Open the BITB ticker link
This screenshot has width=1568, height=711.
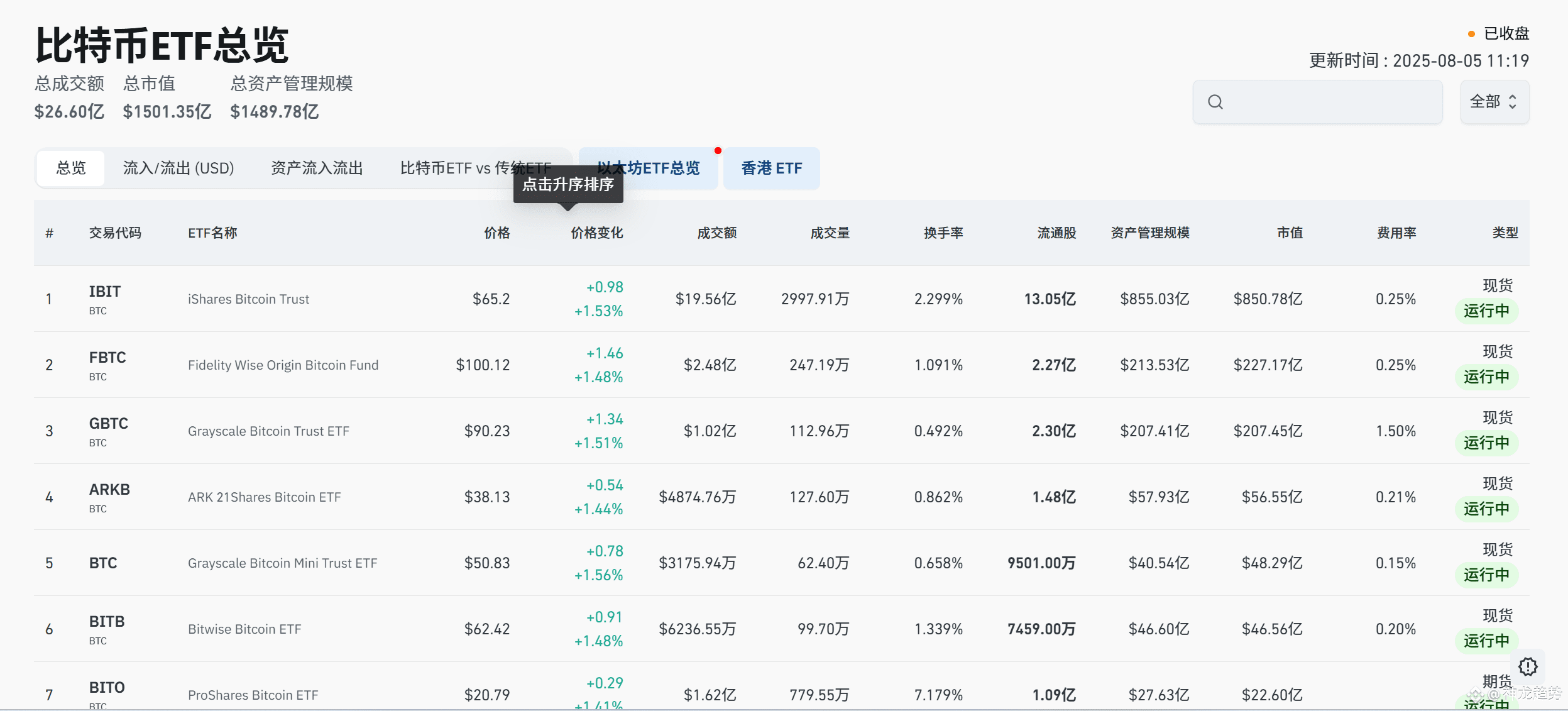click(107, 622)
